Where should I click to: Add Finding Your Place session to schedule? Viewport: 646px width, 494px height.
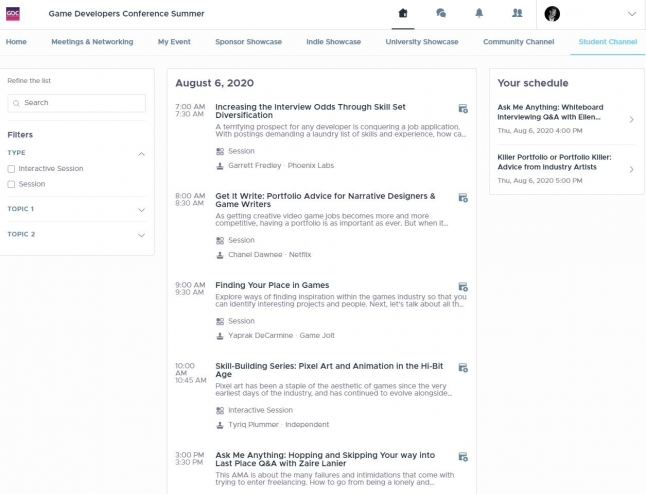(462, 287)
